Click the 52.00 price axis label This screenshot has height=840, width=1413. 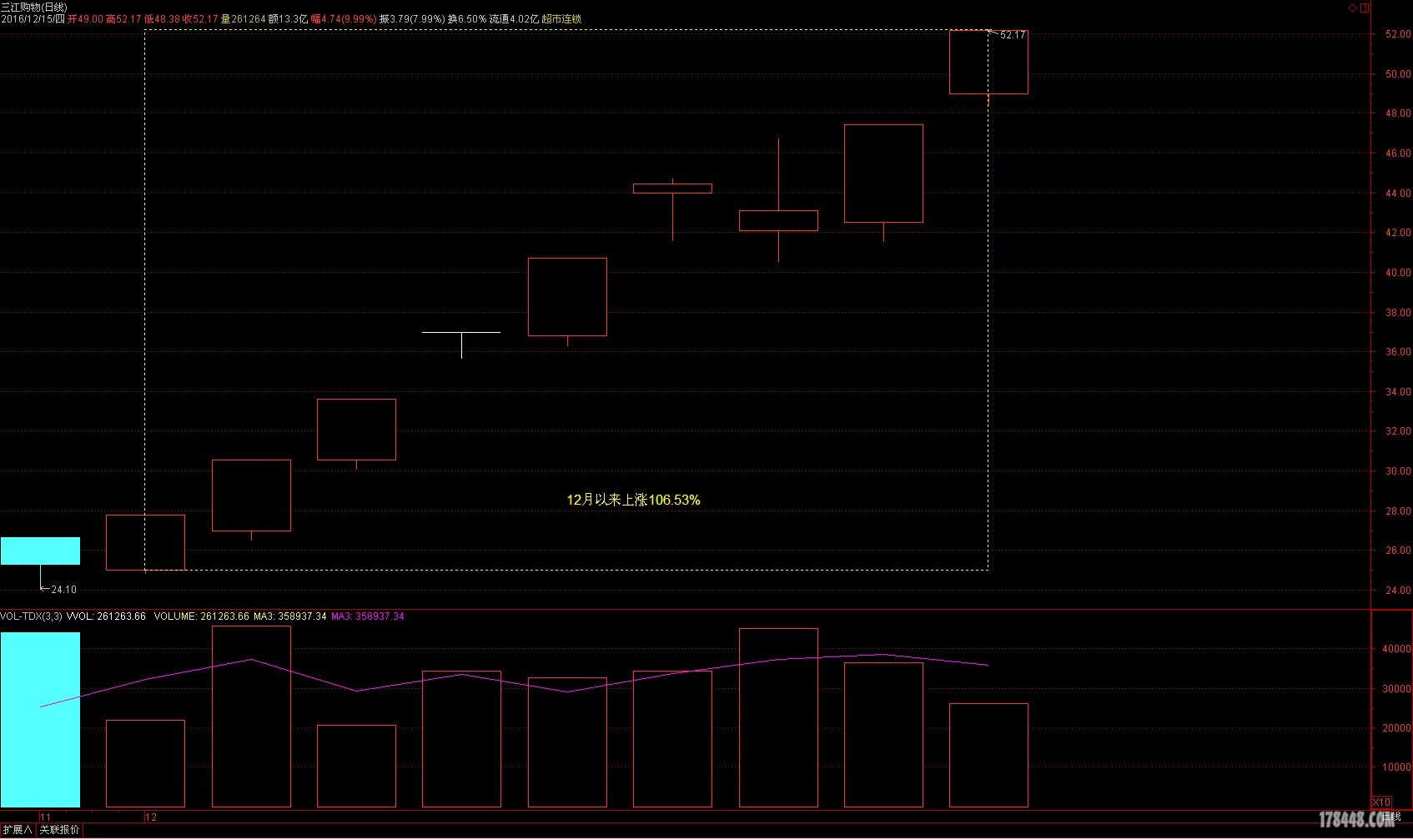pyautogui.click(x=1398, y=34)
